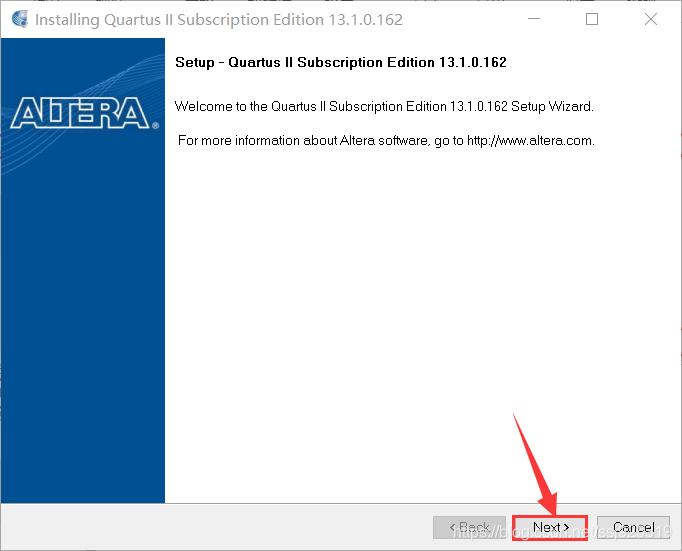Maximize the installer window

pyautogui.click(x=592, y=19)
